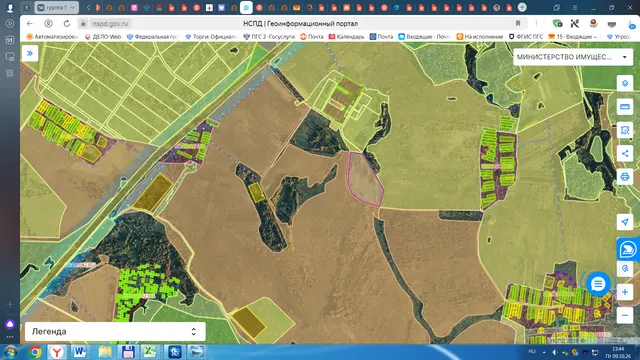Open the ДЕЛО-Web bookmark
The height and width of the screenshot is (360, 640).
[x=103, y=37]
